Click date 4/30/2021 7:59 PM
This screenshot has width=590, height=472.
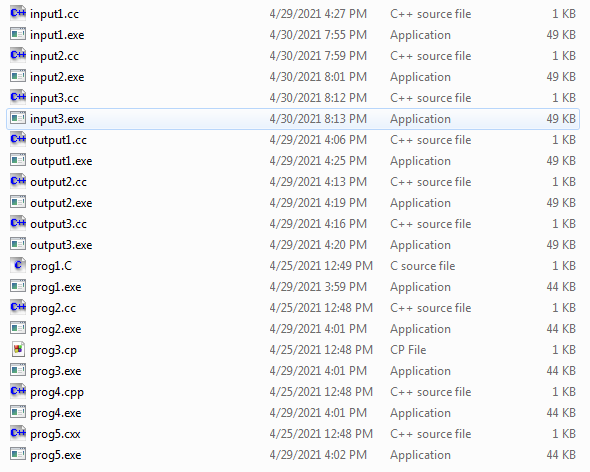318,56
